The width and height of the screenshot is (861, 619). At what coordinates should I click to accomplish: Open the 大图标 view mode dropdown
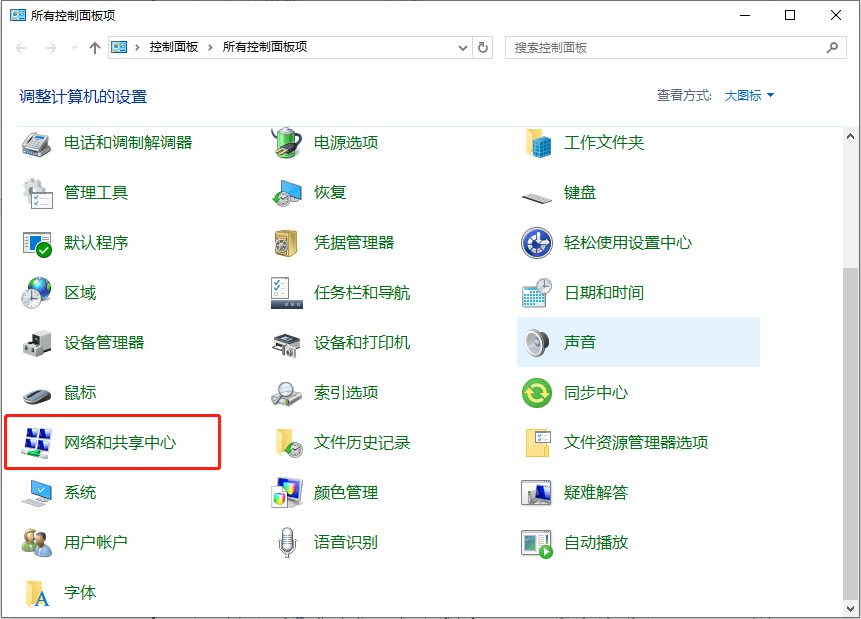(749, 95)
